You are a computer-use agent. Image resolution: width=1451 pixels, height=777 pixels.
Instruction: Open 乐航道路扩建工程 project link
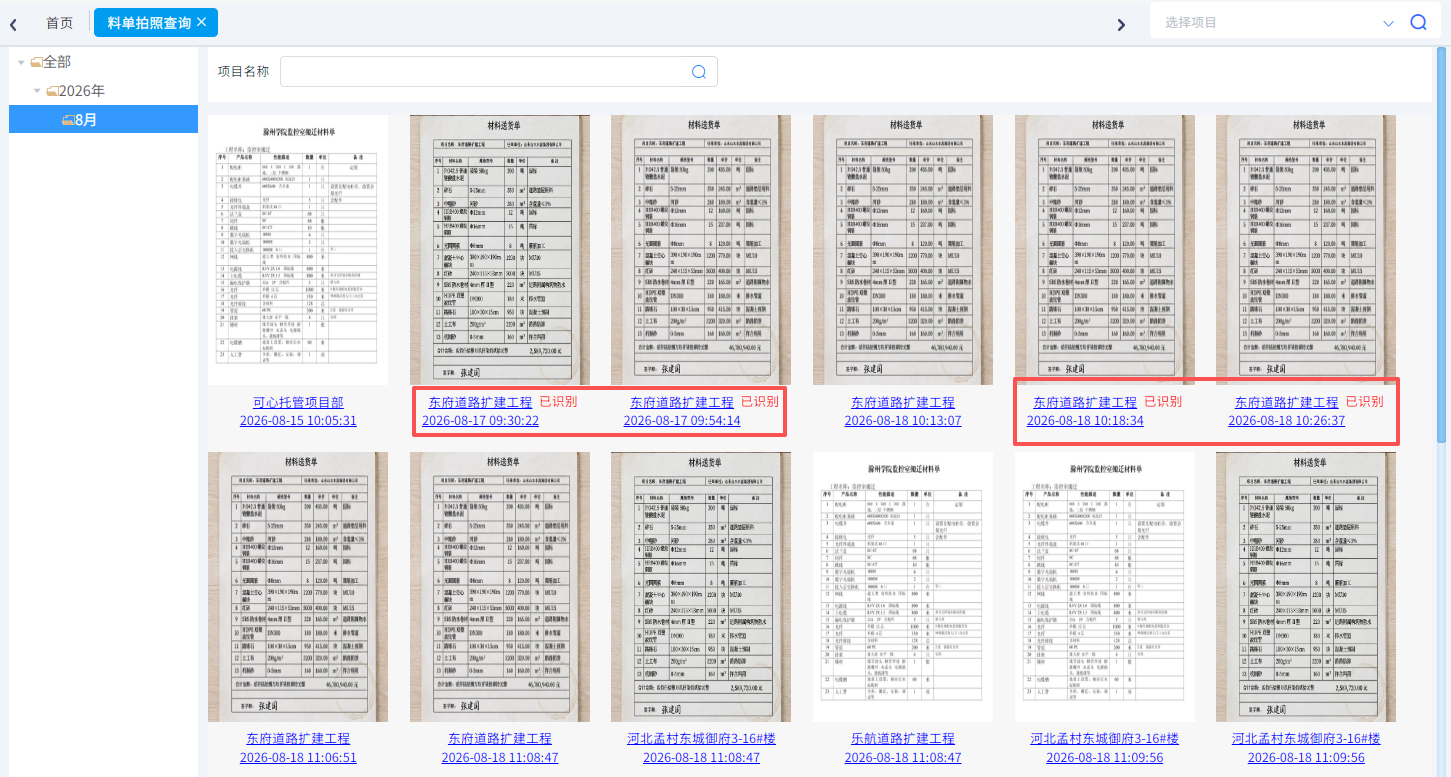(903, 738)
